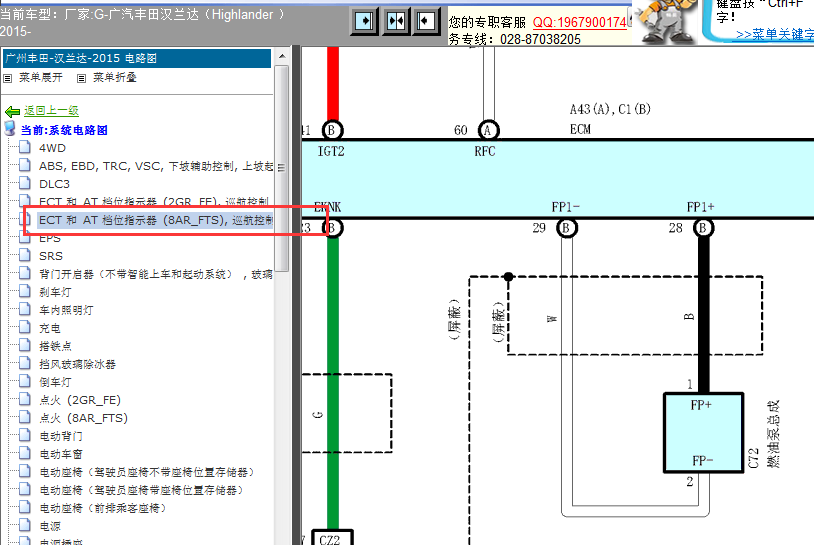Click the 燃油泵总成 C72 component box

(703, 433)
